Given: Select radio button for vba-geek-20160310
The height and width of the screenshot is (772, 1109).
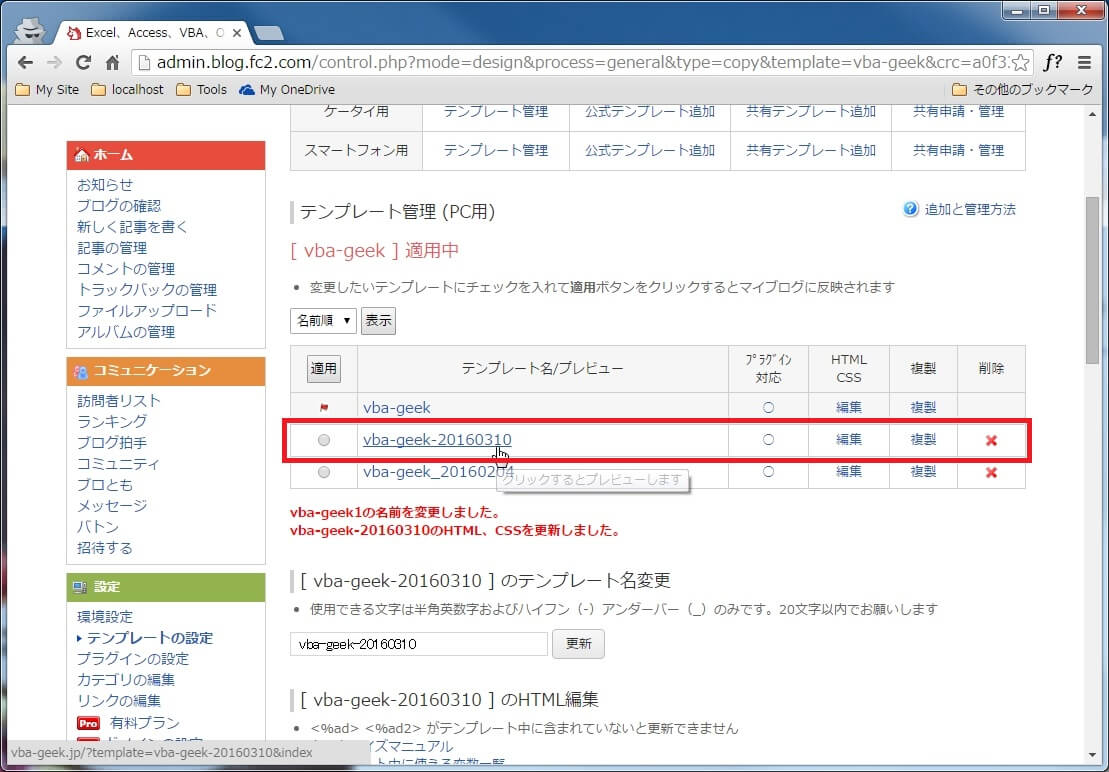Looking at the screenshot, I should tap(323, 440).
